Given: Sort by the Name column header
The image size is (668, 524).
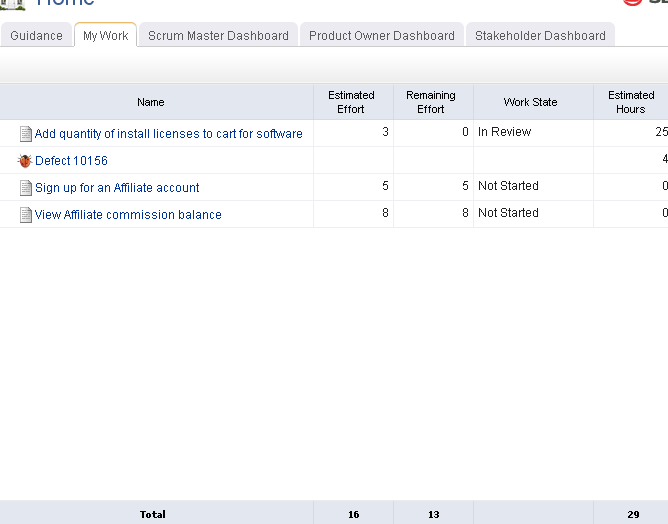Looking at the screenshot, I should pyautogui.click(x=151, y=102).
